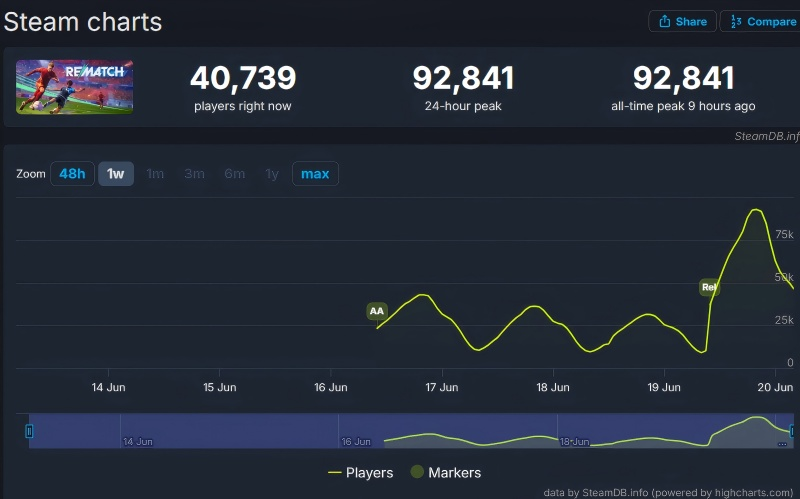Click the 17 Jun axis label

click(x=442, y=387)
